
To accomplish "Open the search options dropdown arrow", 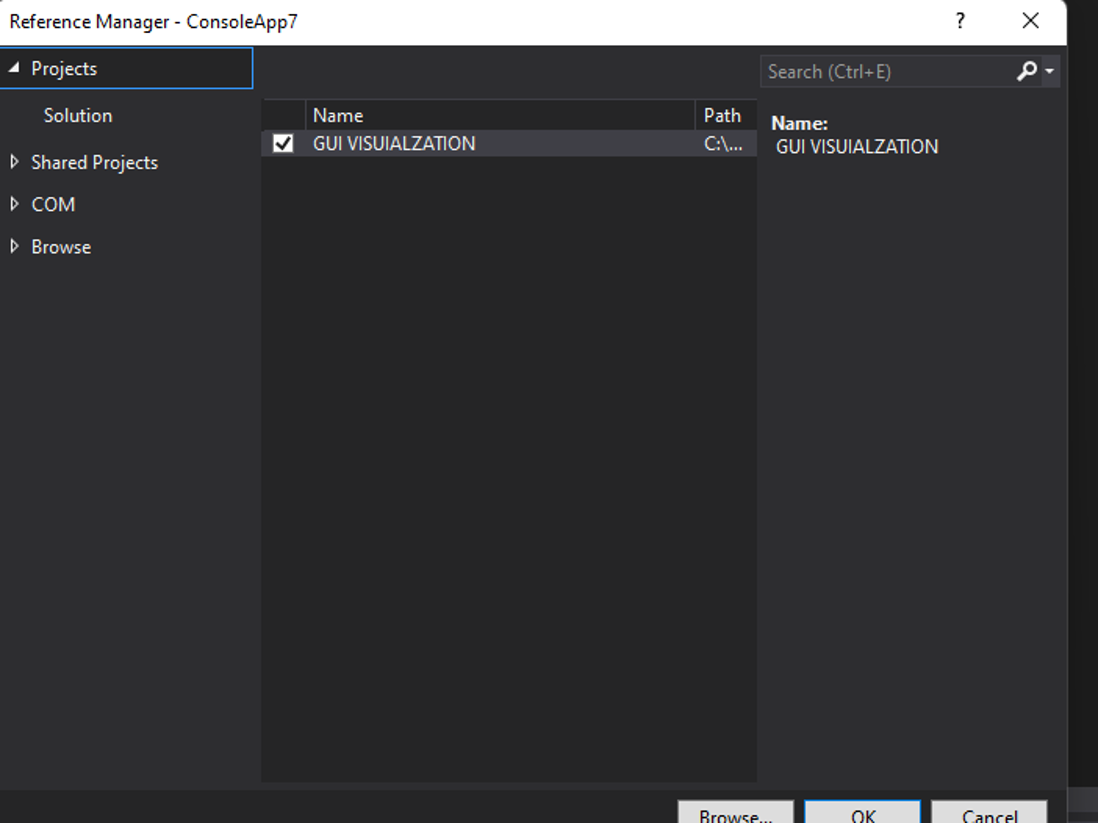I will pos(1048,72).
